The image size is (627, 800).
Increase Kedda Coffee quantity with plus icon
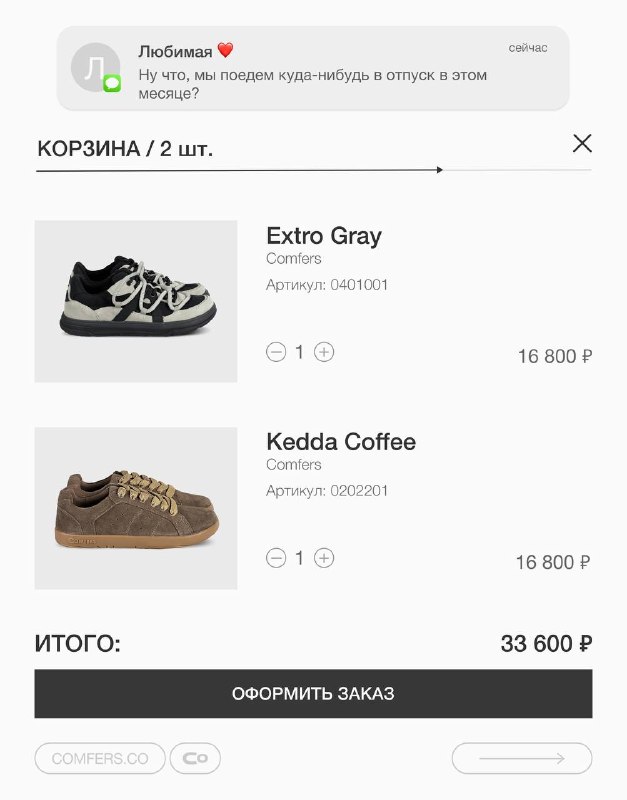tap(324, 558)
